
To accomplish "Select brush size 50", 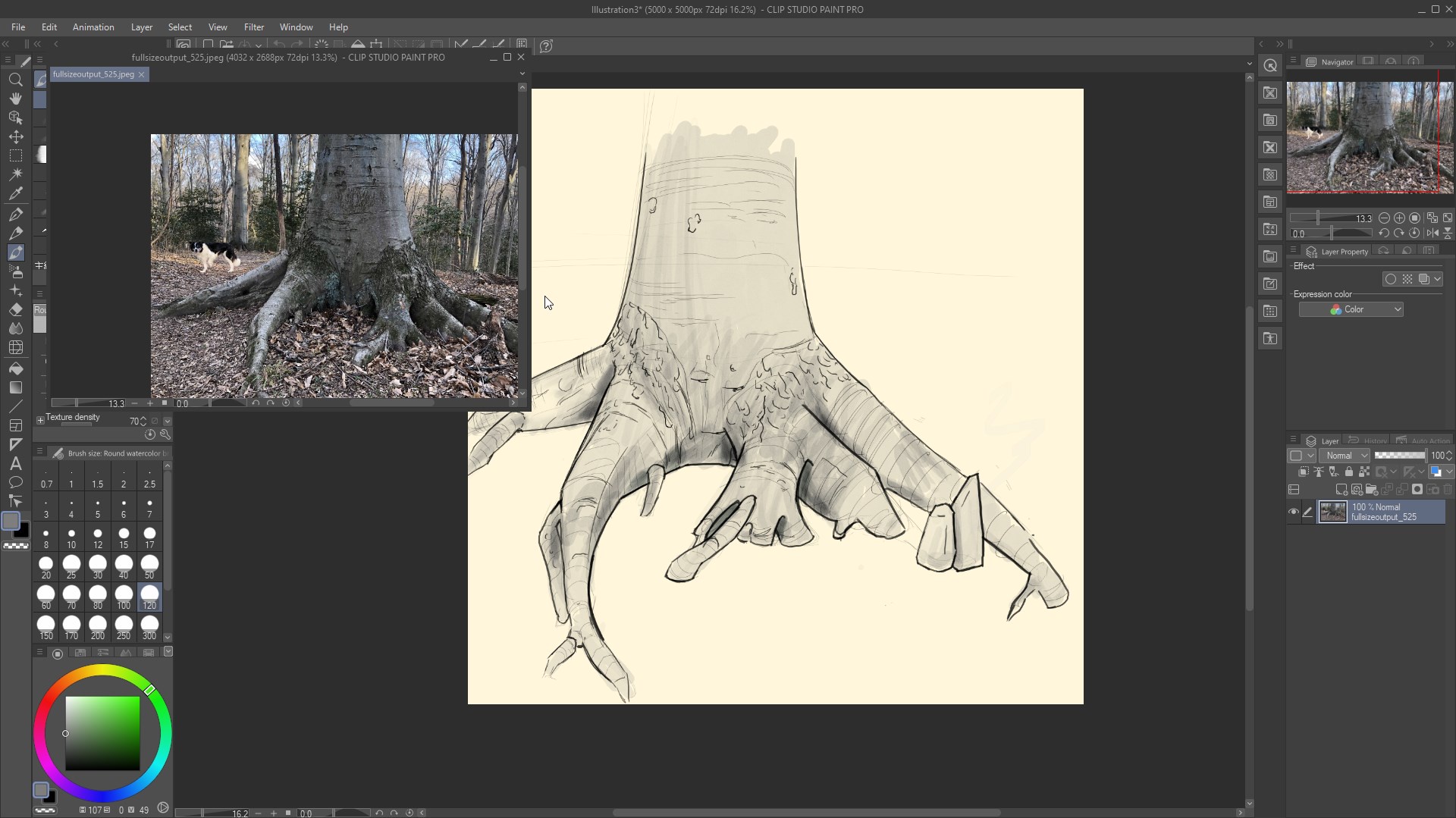I will (x=149, y=567).
